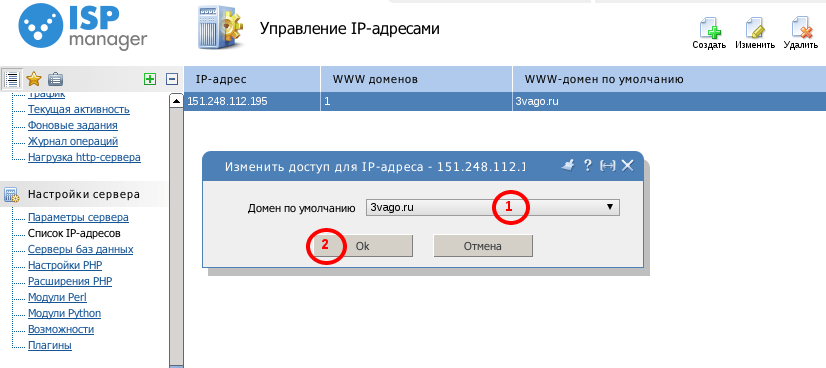Select Список IP-адресов menu item
The height and width of the screenshot is (368, 826).
pyautogui.click(x=74, y=233)
